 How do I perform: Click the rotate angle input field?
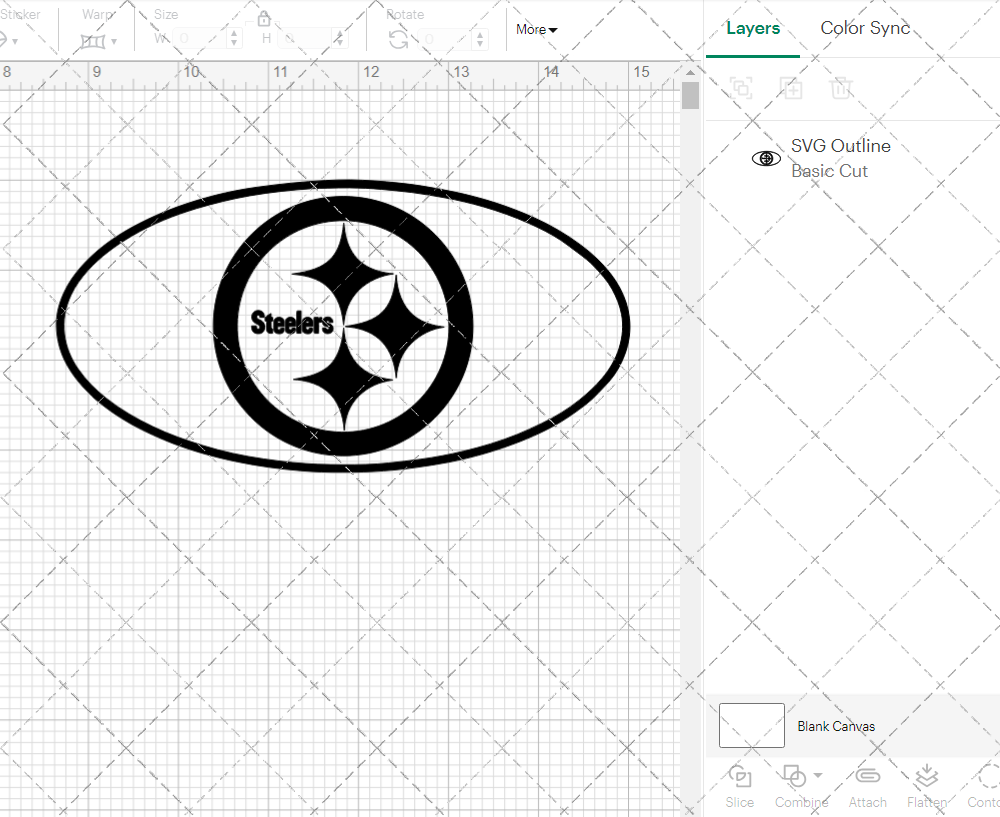pos(443,40)
